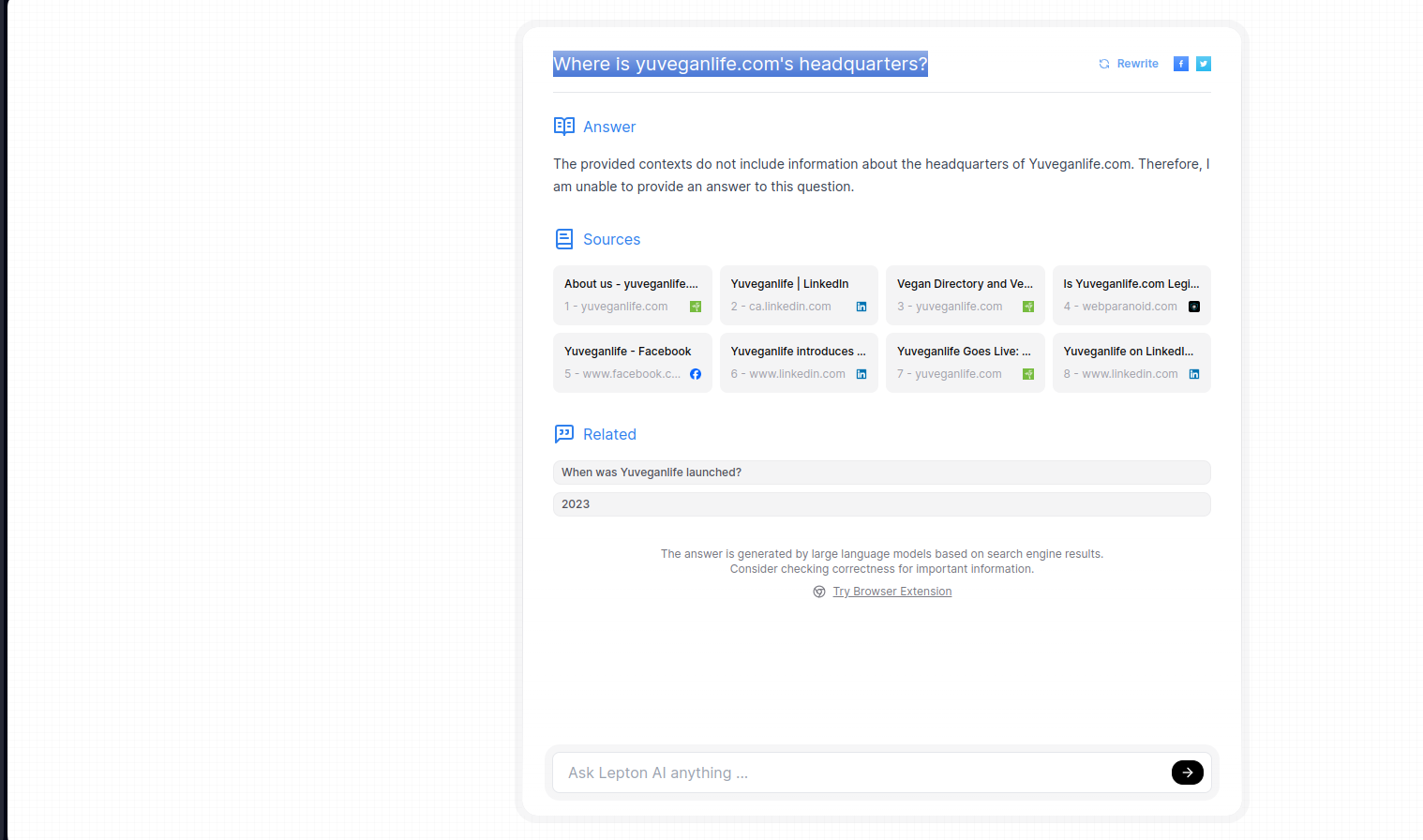
Task: Click the Chrome icon beside Try Browser Extension
Action: tap(819, 592)
